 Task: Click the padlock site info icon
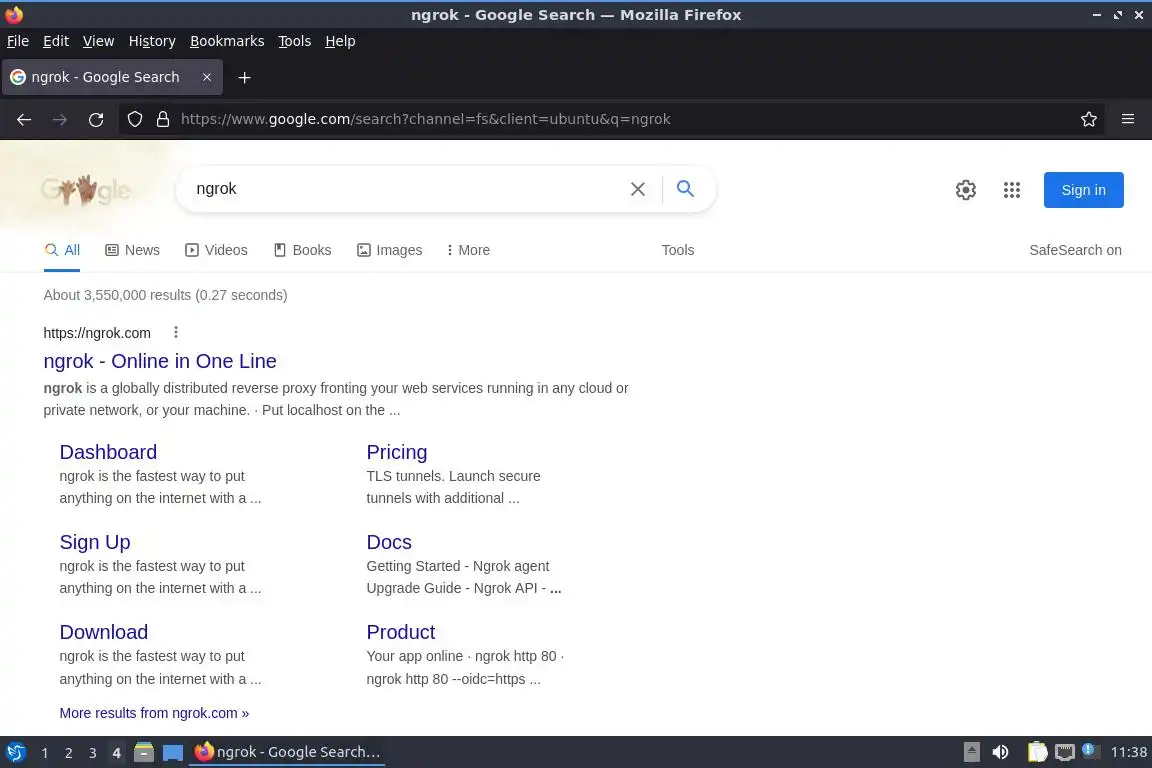pos(163,119)
